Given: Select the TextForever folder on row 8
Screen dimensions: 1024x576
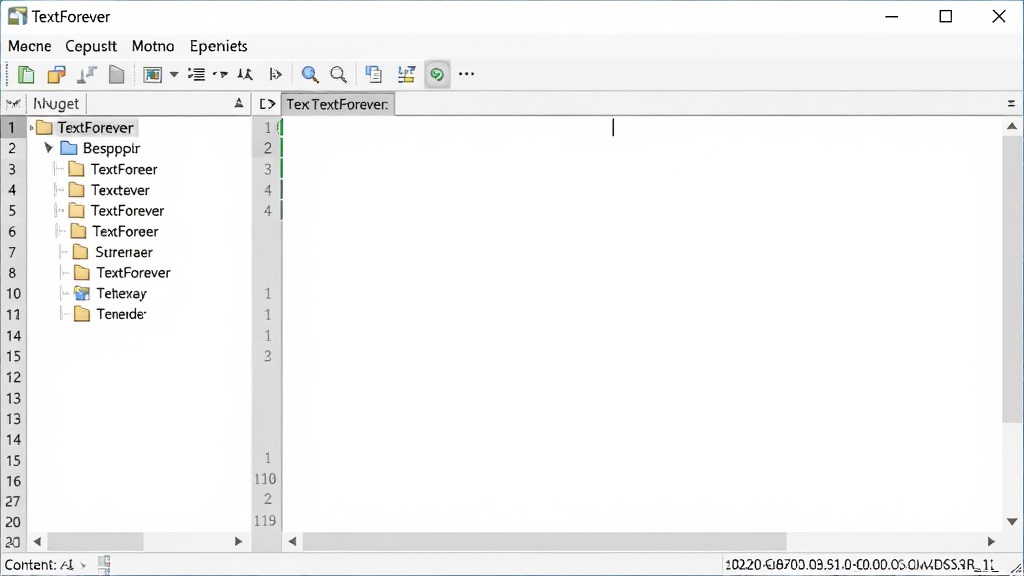Looking at the screenshot, I should click(x=122, y=272).
